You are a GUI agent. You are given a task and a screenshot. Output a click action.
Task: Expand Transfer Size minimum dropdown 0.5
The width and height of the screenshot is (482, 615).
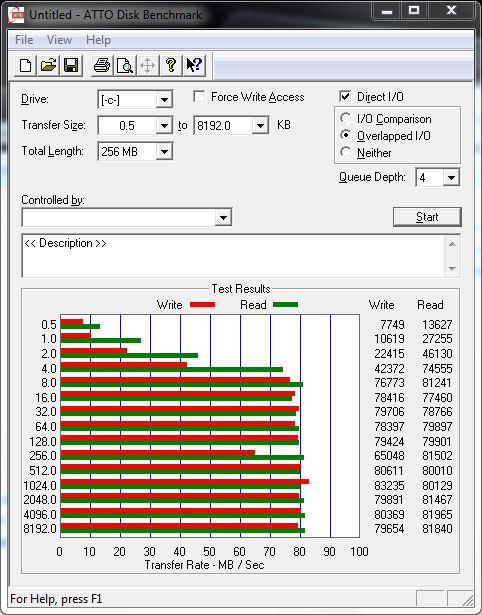(164, 126)
